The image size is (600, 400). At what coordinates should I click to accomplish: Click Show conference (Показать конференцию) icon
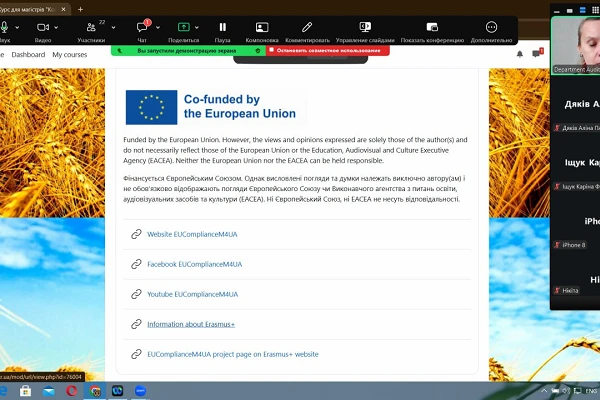tap(432, 27)
